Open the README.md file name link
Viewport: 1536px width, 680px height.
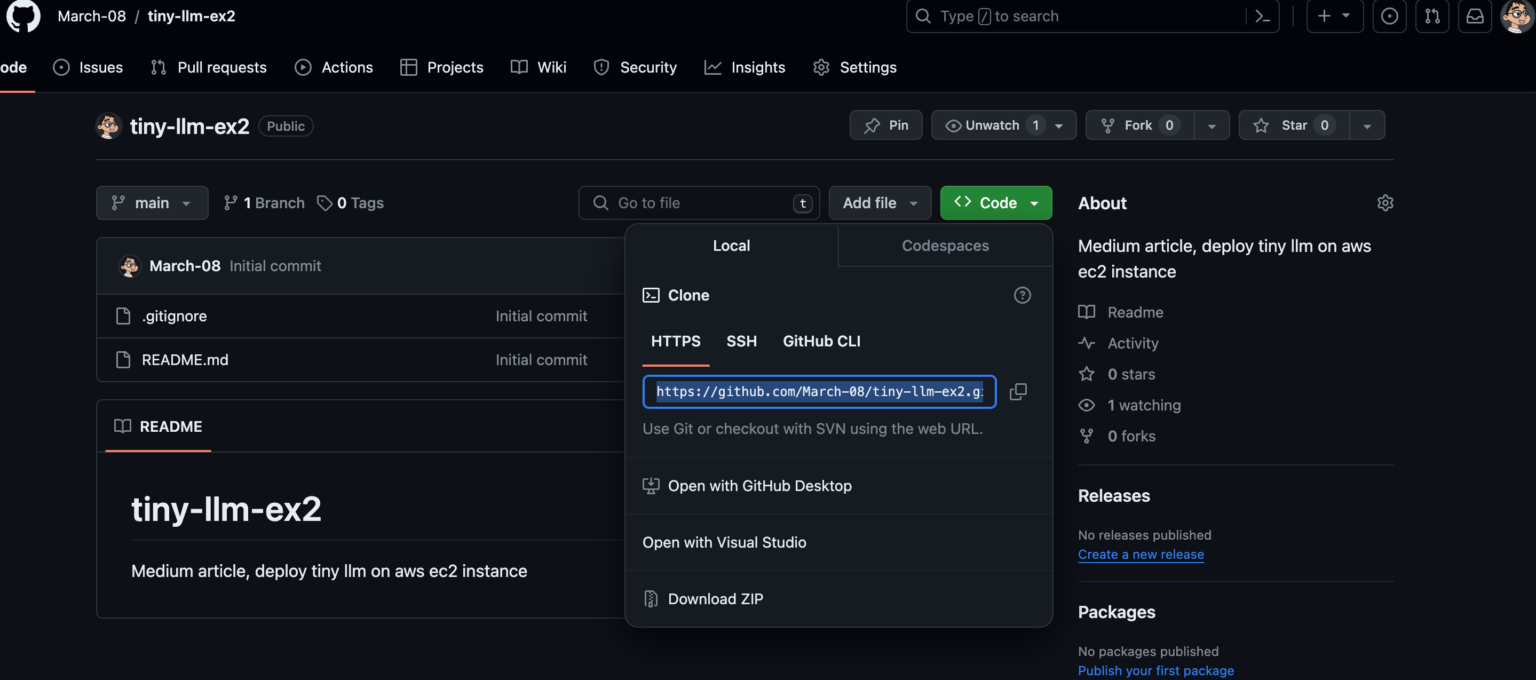185,360
